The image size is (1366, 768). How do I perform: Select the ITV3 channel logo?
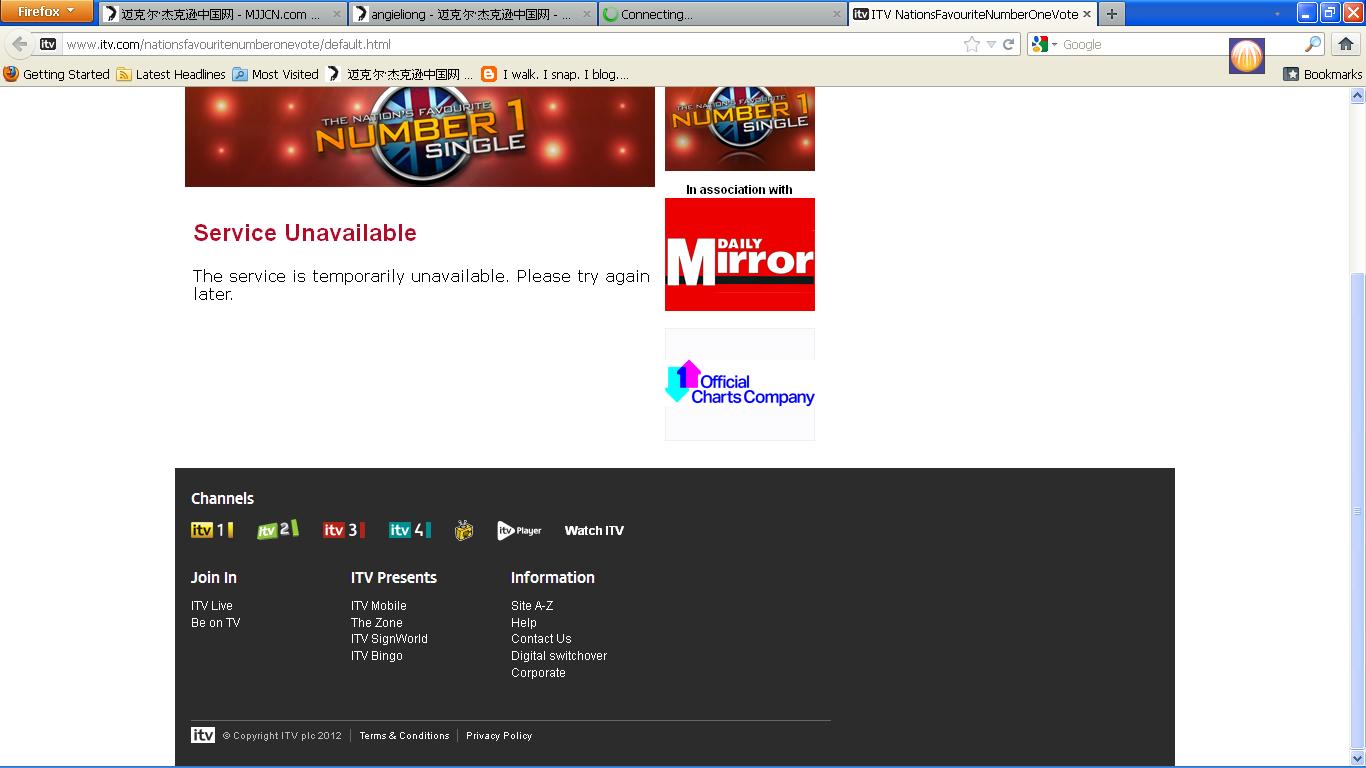[343, 530]
